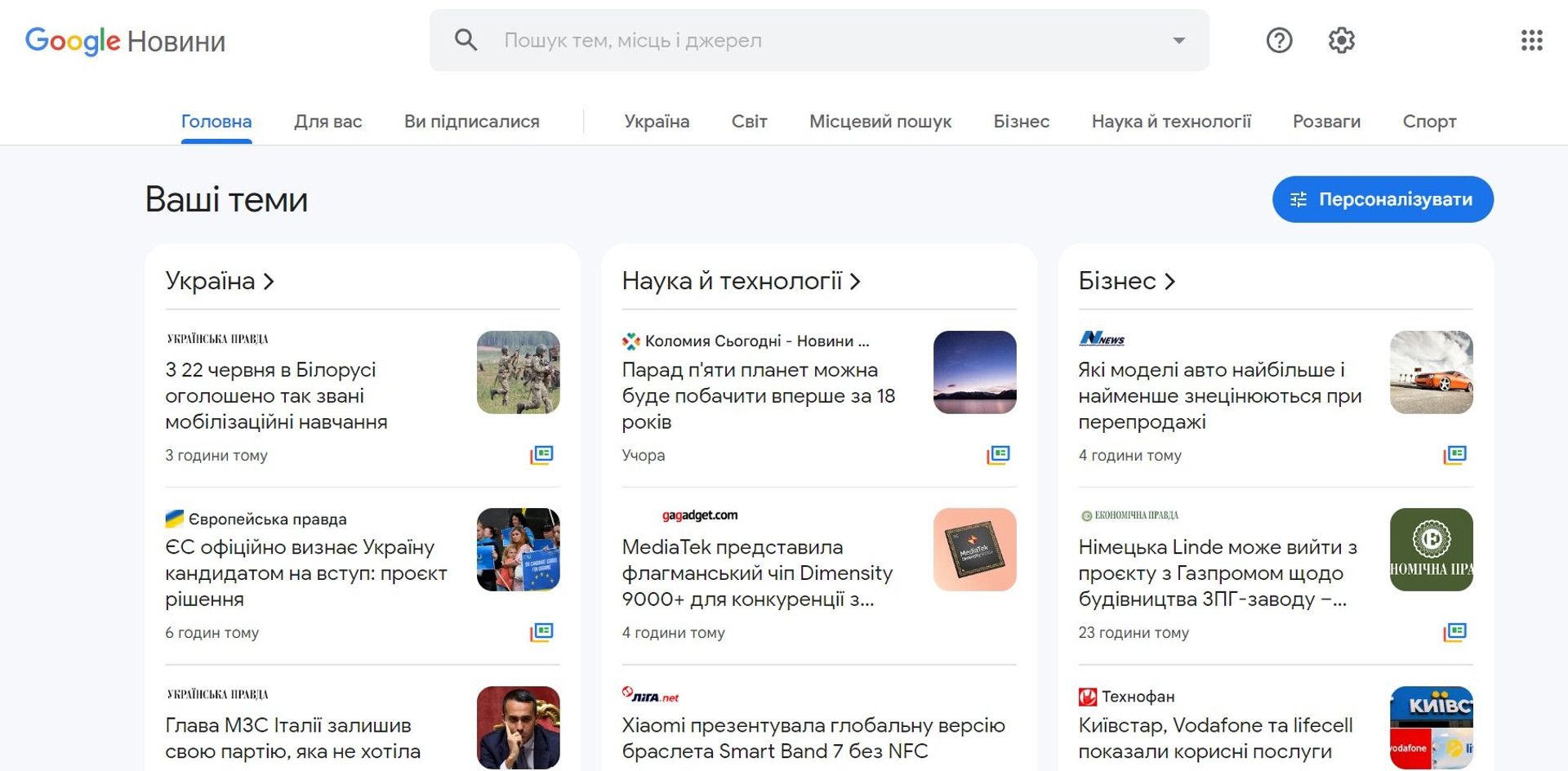
Task: Open the Україна navigation tab
Action: click(657, 122)
